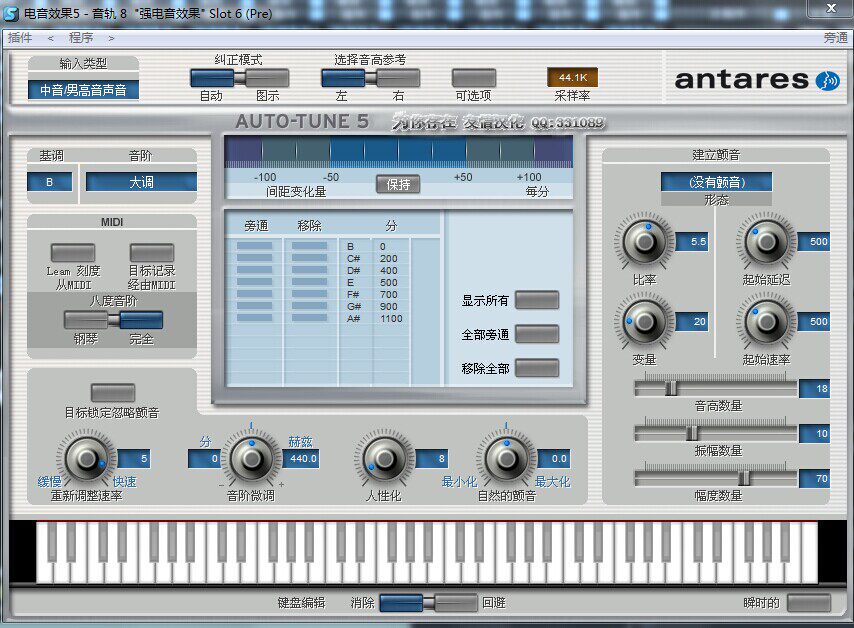Click the 显示所有 (show all) button

(x=537, y=300)
